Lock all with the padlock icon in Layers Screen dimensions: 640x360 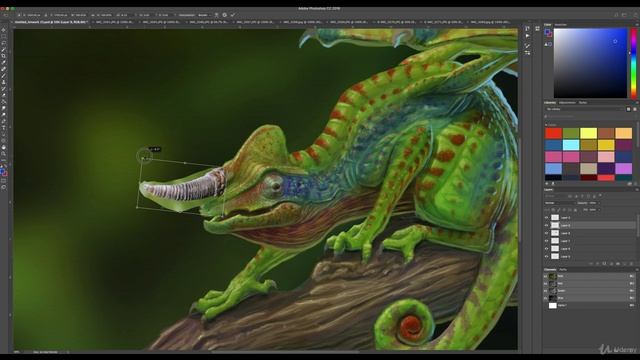(x=576, y=210)
